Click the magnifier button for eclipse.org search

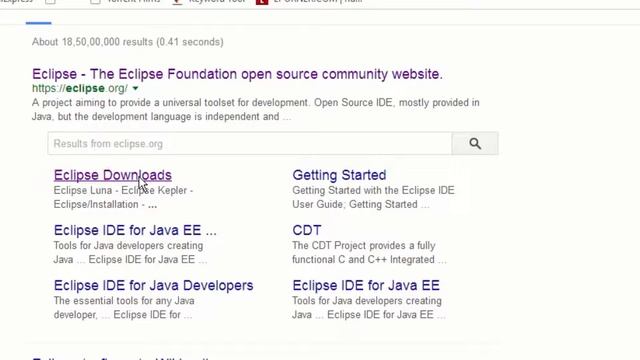pyautogui.click(x=475, y=144)
